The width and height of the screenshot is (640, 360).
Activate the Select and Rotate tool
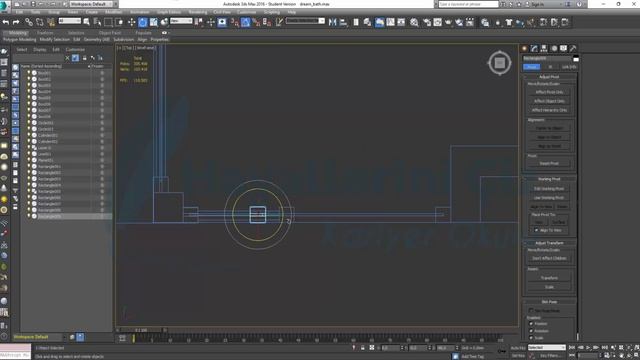click(142, 22)
